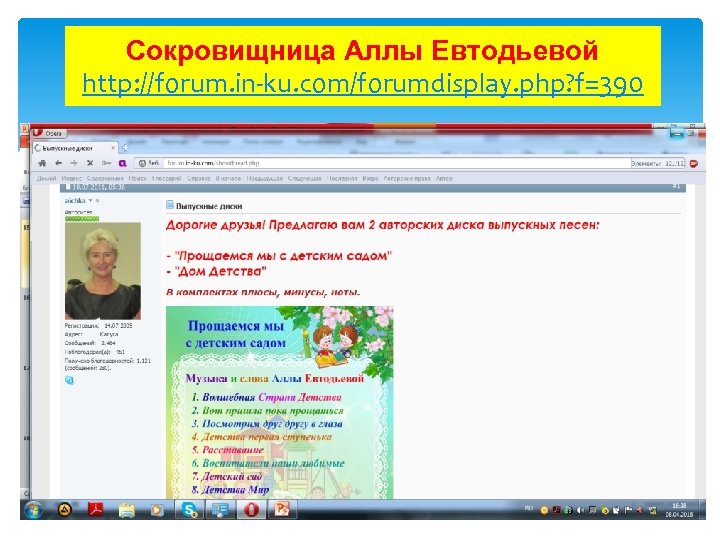Open the media player taskbar icon
720x540 pixels.
(157, 510)
